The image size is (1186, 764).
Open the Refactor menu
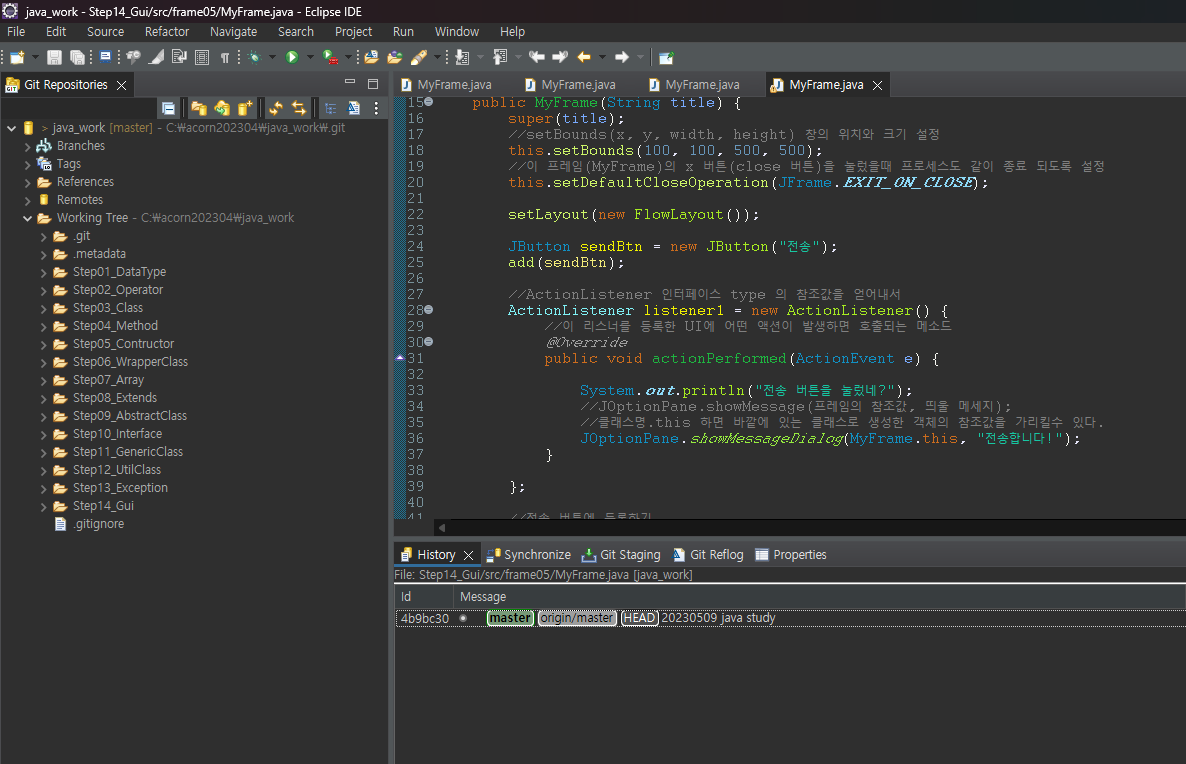[167, 32]
